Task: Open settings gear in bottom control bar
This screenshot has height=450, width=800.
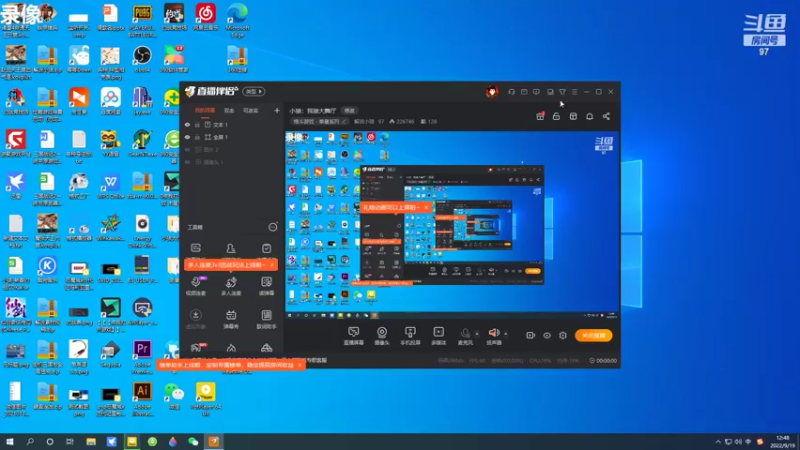Action: coord(563,335)
